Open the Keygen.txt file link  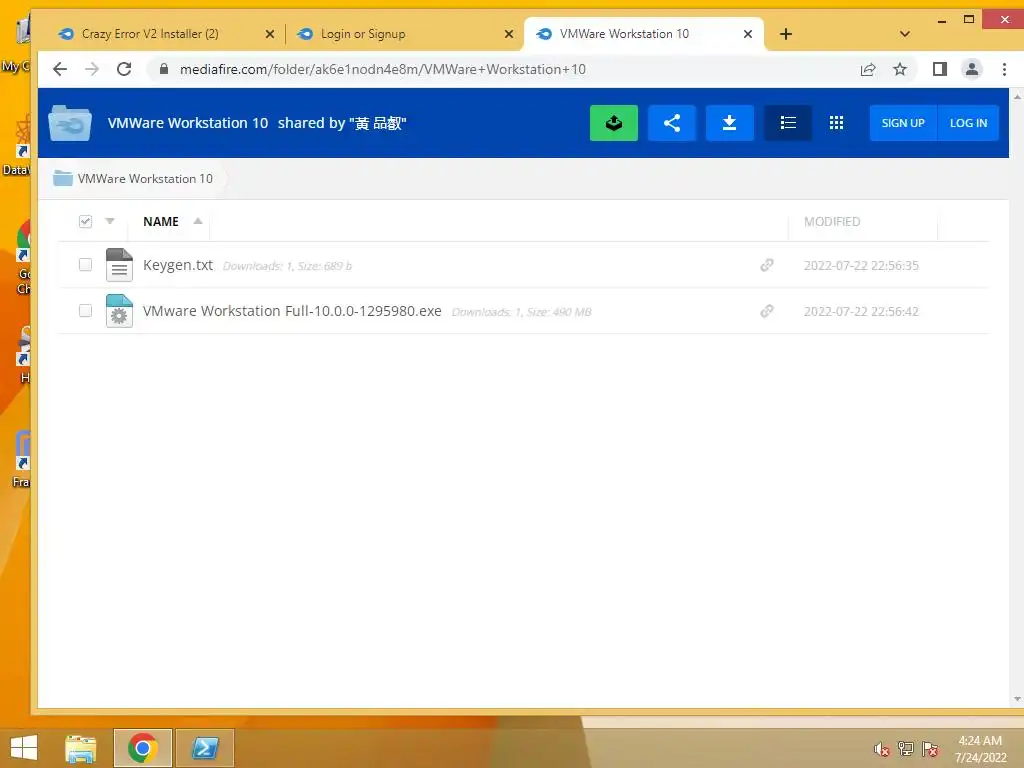pos(178,265)
